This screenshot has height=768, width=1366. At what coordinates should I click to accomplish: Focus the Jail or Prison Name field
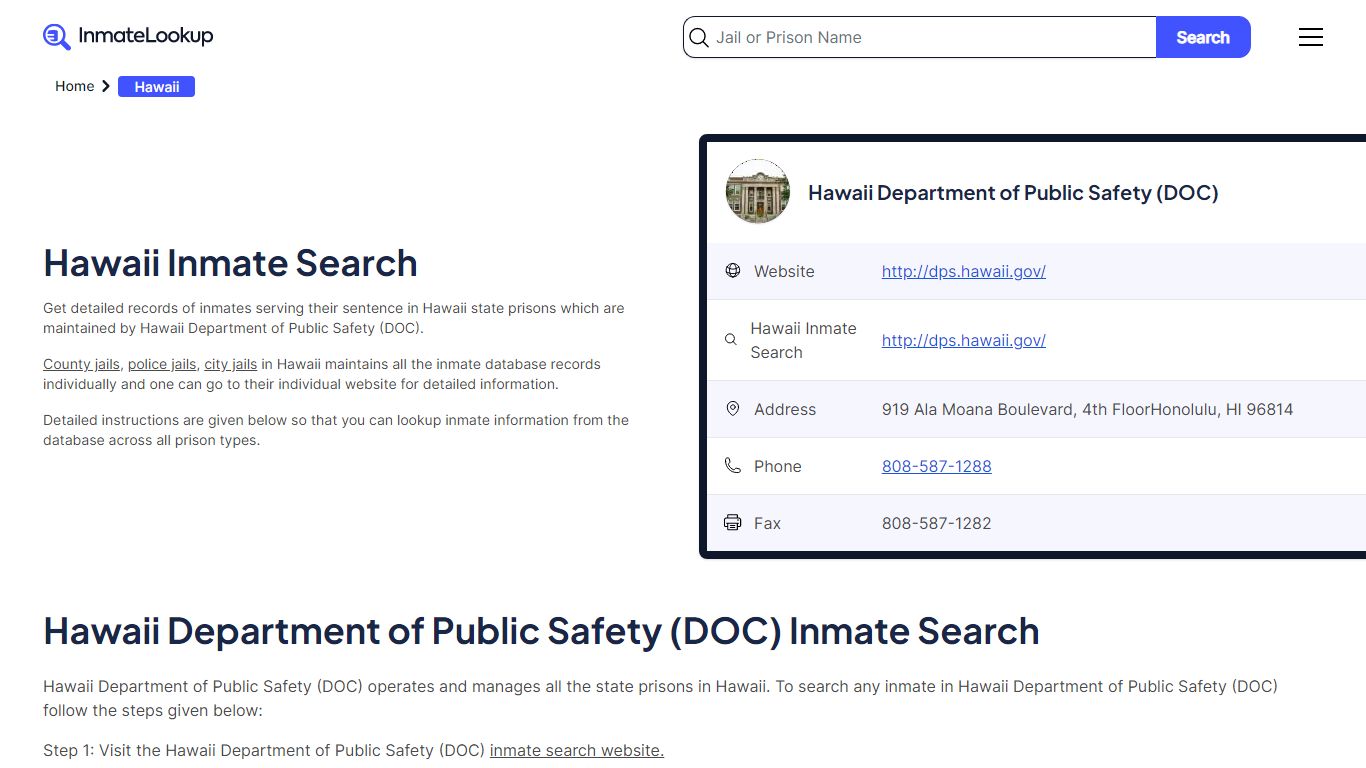point(920,37)
